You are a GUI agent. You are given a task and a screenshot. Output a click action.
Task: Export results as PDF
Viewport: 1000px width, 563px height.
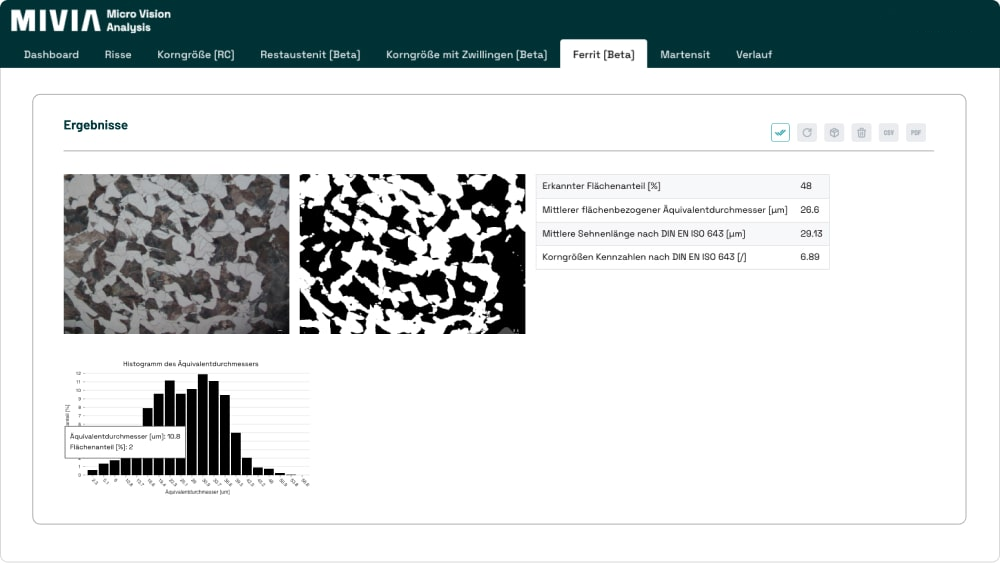[x=915, y=132]
